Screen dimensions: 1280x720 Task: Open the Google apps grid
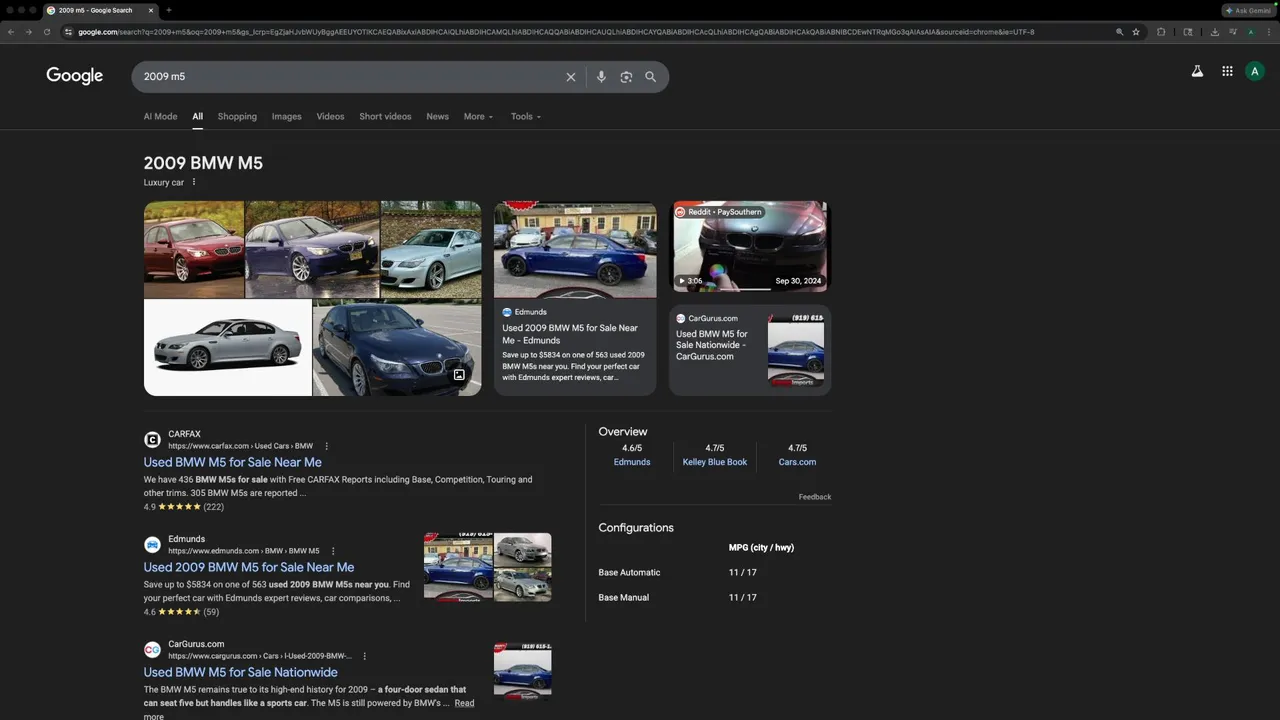pyautogui.click(x=1227, y=71)
